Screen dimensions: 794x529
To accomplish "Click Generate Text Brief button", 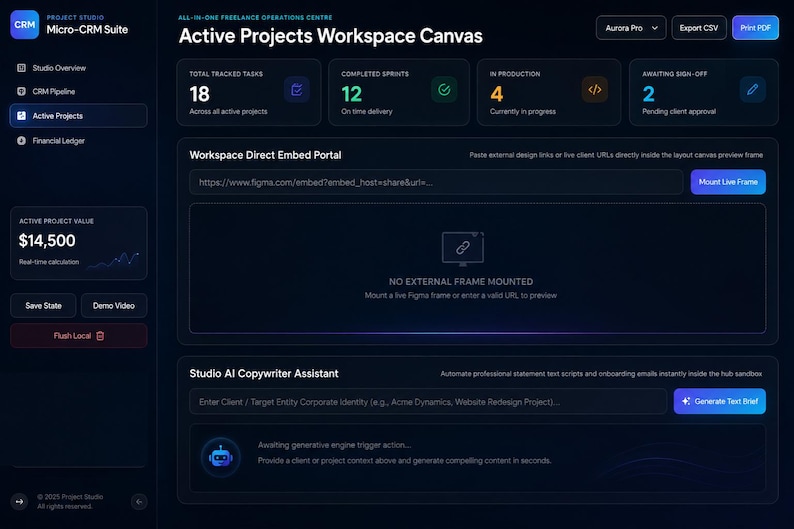I will (720, 401).
